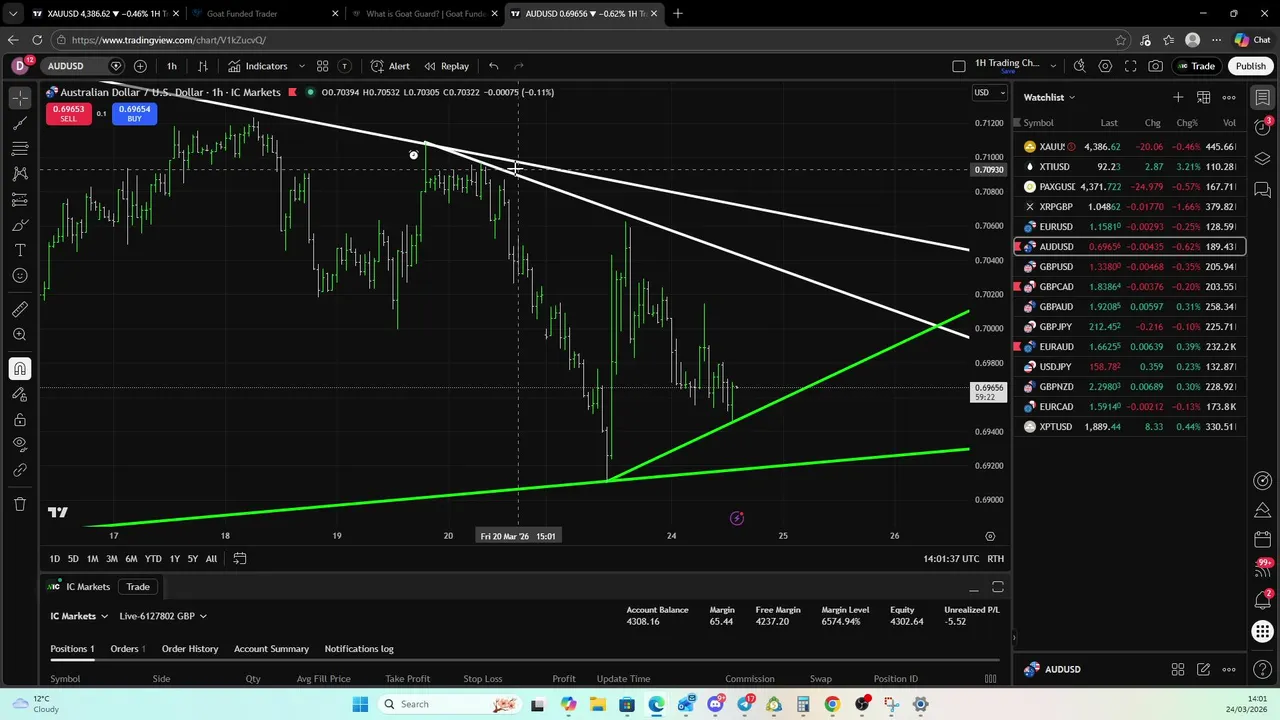Select GBPJPY row in watchlist
This screenshot has width=1280, height=720.
1130,327
